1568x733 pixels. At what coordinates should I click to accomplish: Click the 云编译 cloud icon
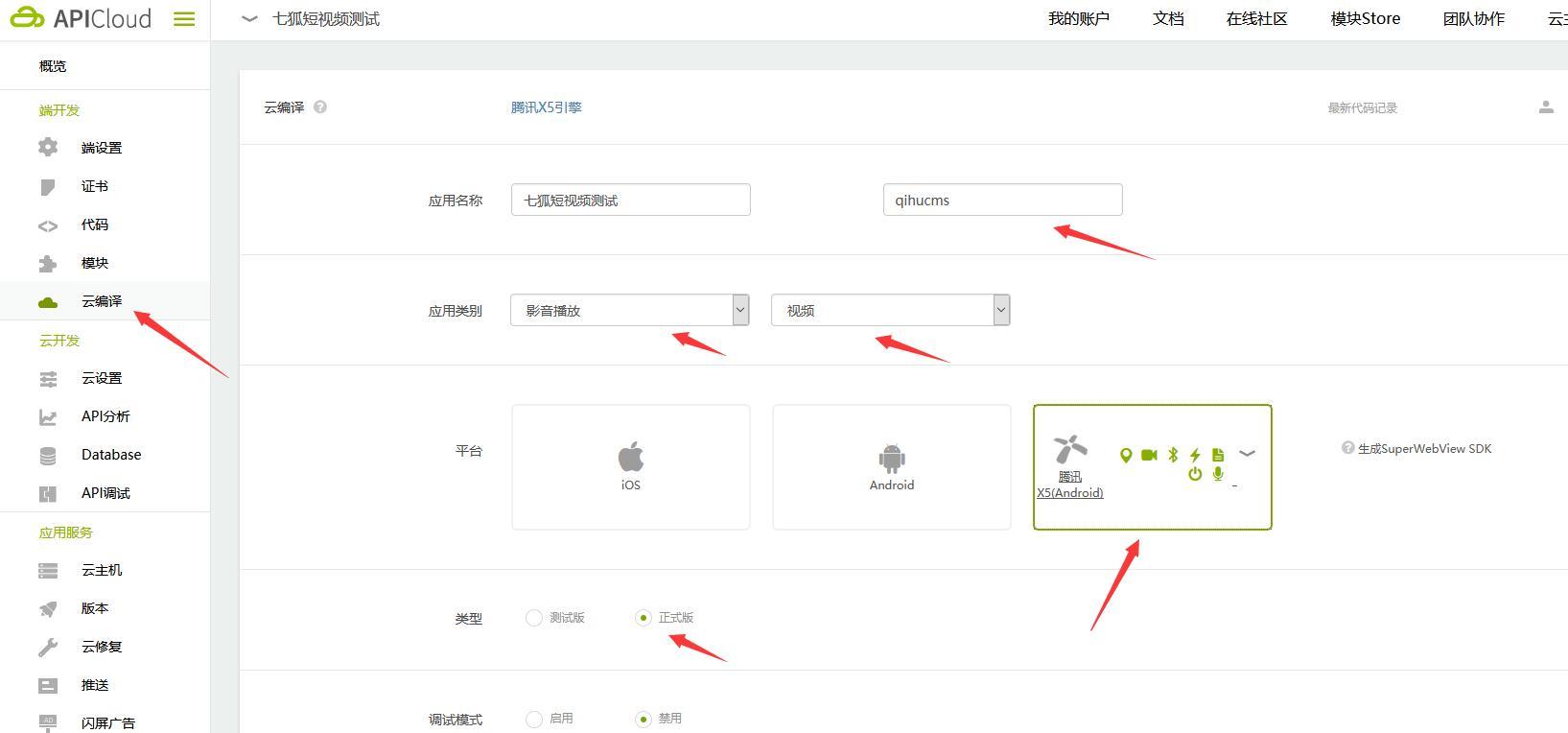click(48, 302)
